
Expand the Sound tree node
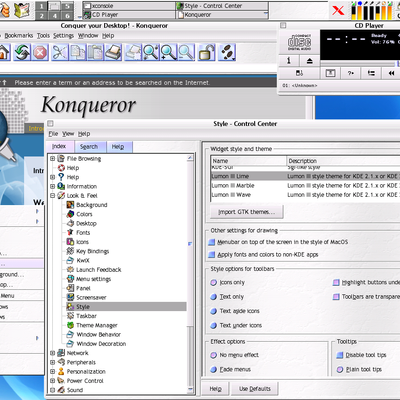(53, 390)
